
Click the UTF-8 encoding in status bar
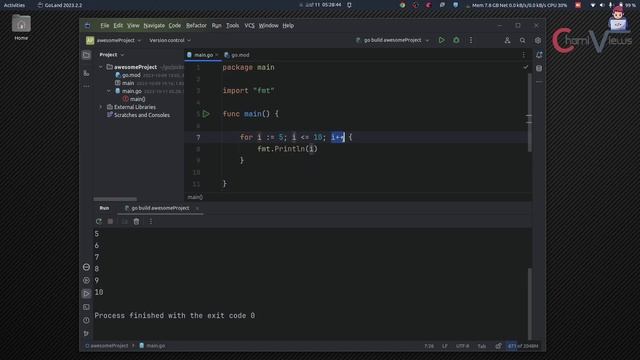(x=462, y=346)
